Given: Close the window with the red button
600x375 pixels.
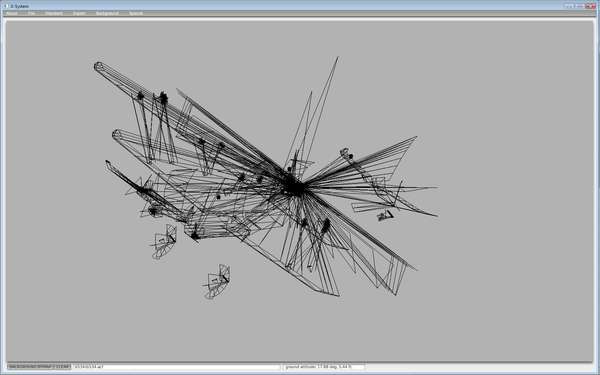Looking at the screenshot, I should [x=590, y=6].
